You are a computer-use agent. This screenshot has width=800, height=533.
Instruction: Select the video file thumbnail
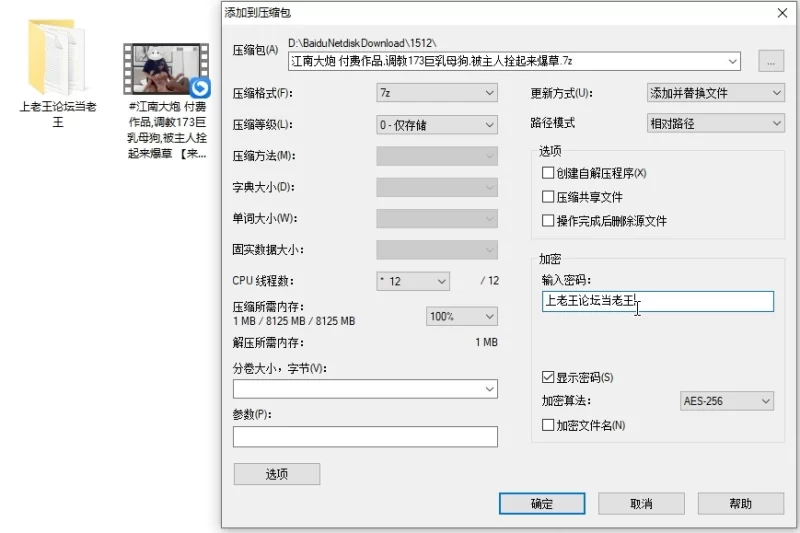coord(166,69)
